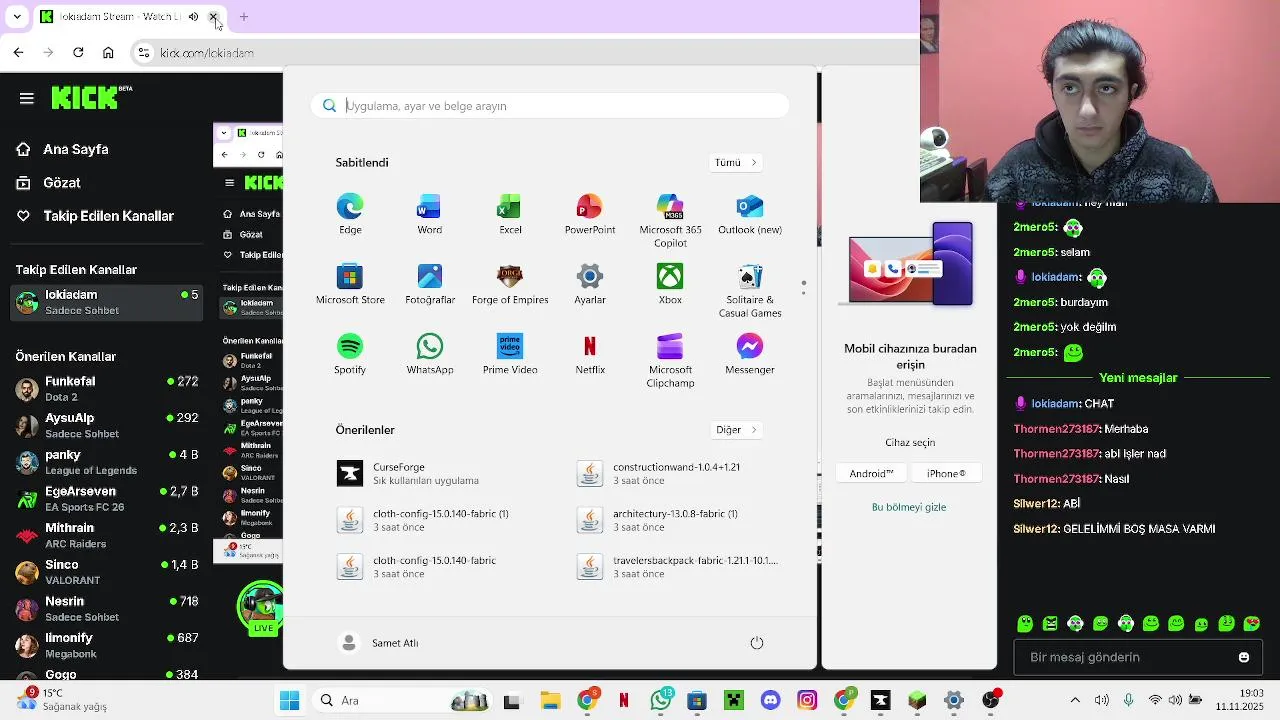
Task: Open Microsoft 365 Copilot app
Action: (670, 221)
